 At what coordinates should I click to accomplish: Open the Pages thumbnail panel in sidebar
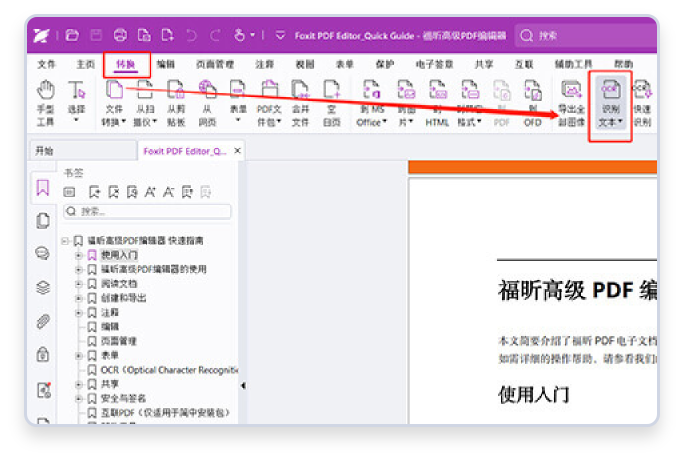(x=43, y=221)
